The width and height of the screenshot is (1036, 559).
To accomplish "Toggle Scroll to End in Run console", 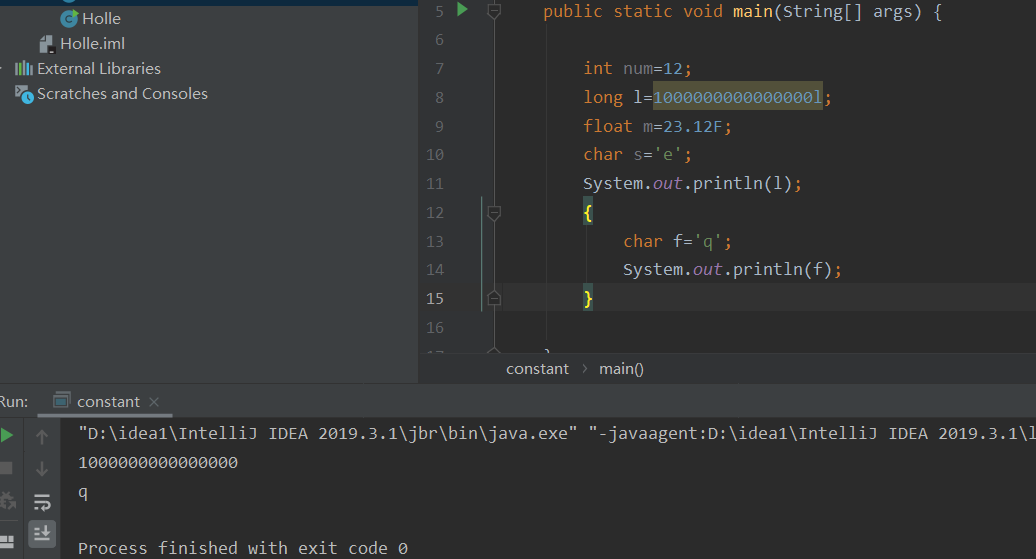I will pos(42,533).
